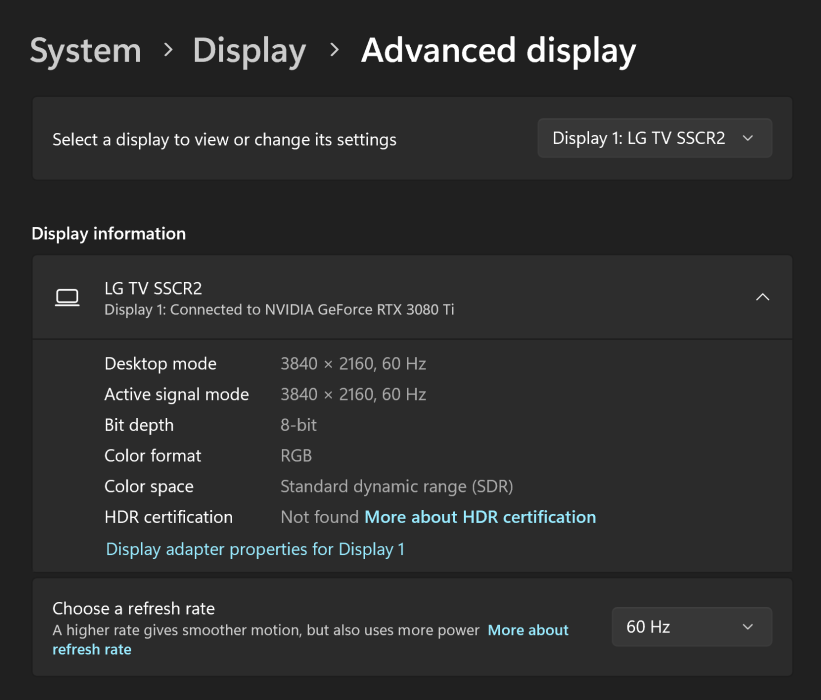
Task: Open More about HDR certification link
Action: click(x=480, y=517)
